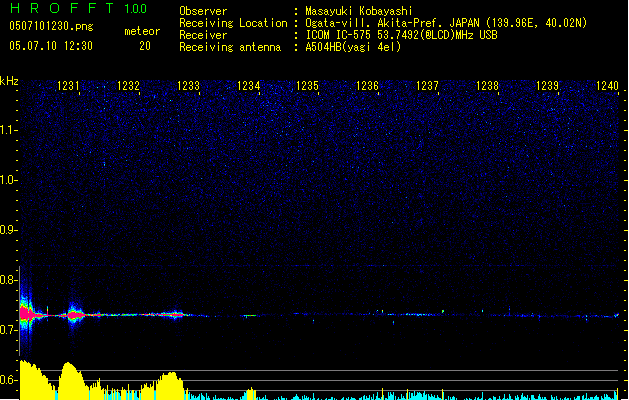Click the small yellow amplitude peak near 1234

pos(250,394)
